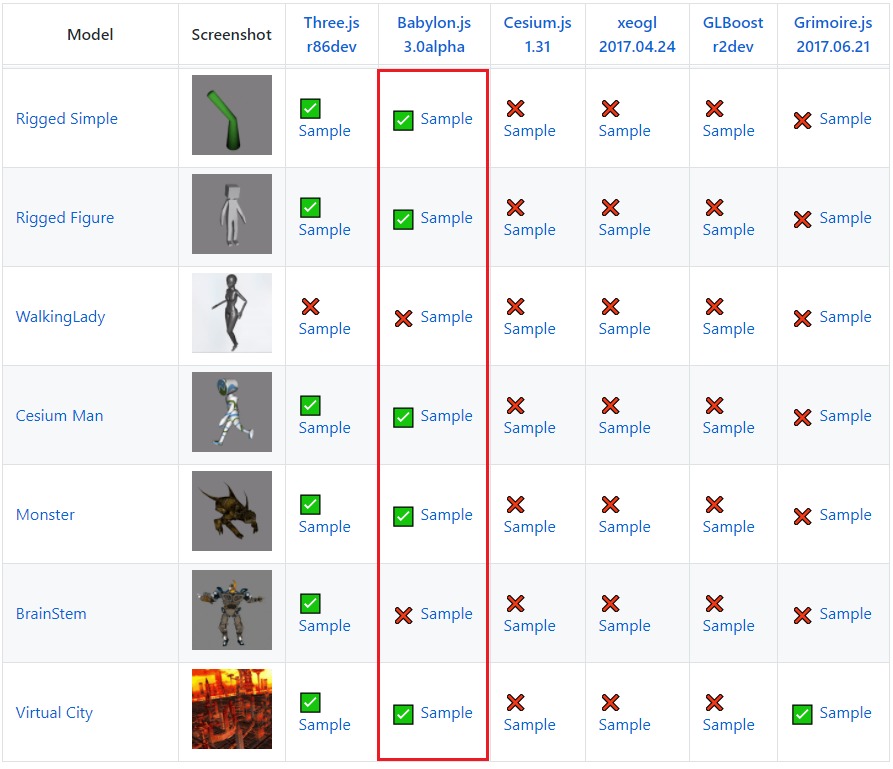Click the red X in Three.js WalkingLady cell
This screenshot has width=893, height=769.
pyautogui.click(x=310, y=307)
